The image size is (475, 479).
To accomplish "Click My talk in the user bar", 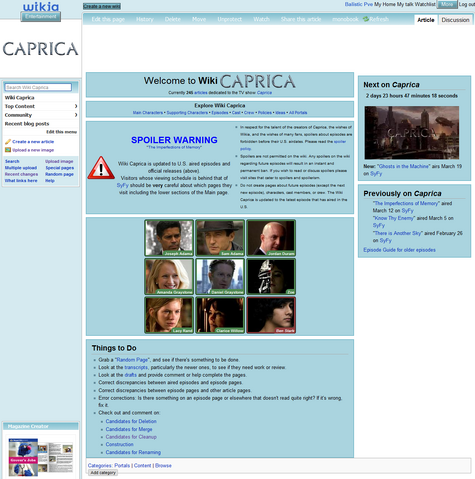I will (x=405, y=4).
